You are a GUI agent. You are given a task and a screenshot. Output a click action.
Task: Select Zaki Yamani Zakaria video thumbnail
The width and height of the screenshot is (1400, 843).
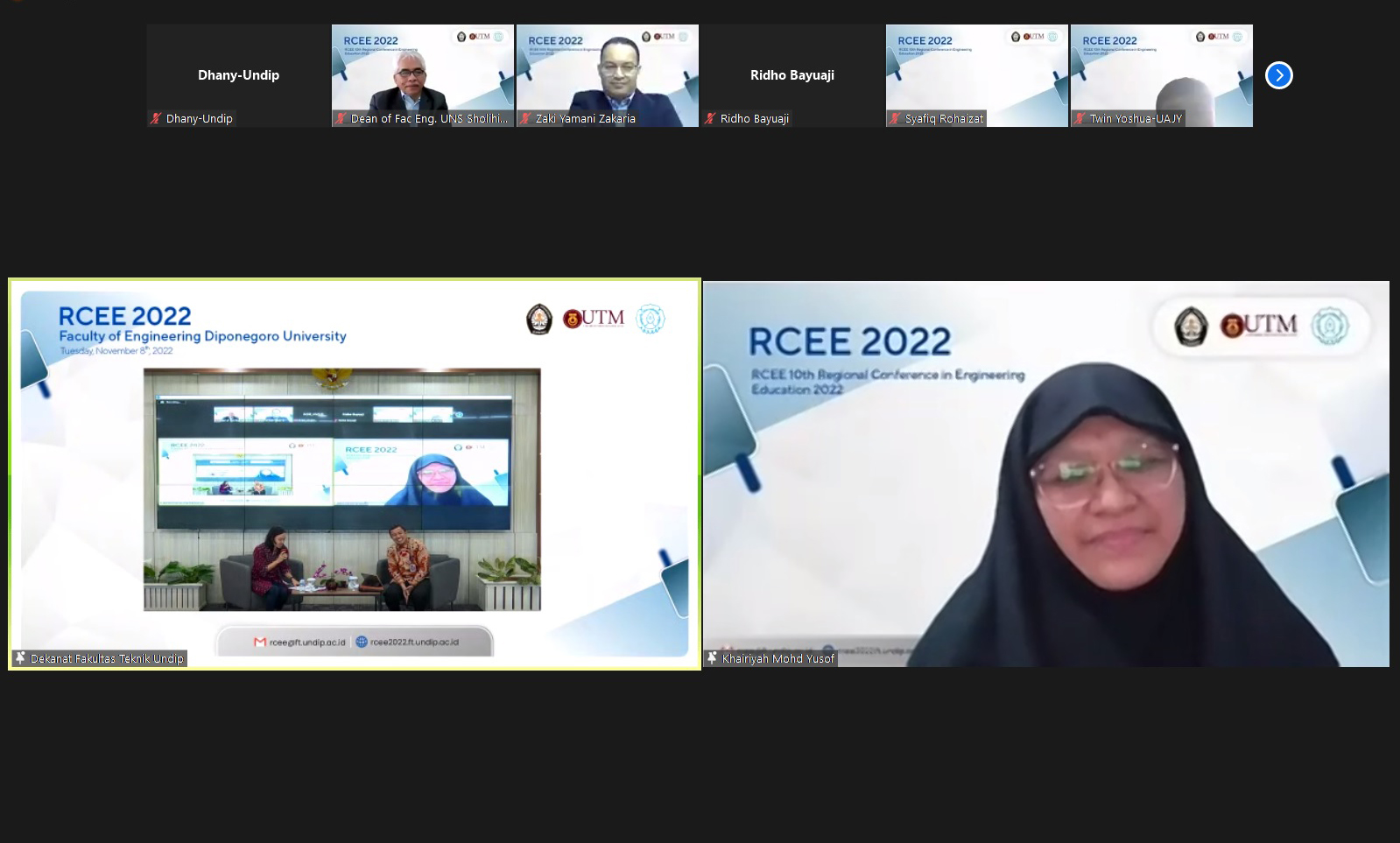(607, 75)
